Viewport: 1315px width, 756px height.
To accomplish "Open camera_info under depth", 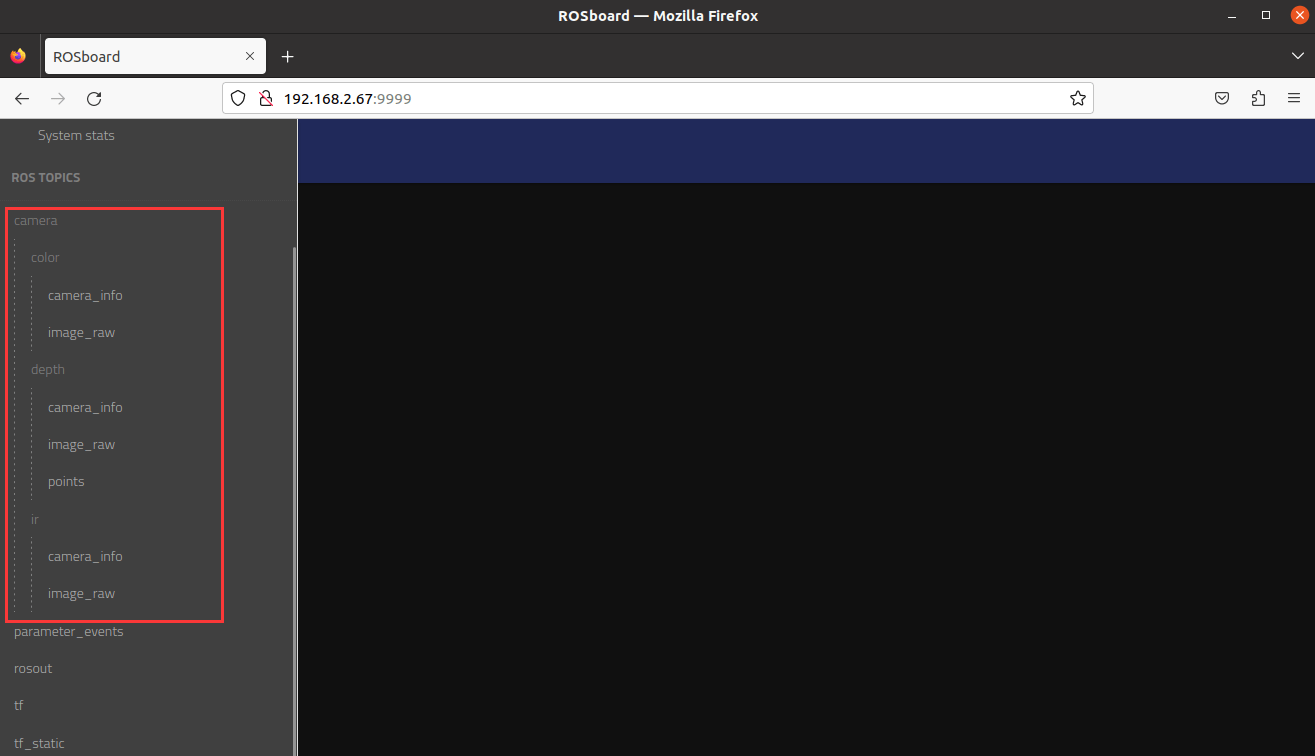I will click(x=85, y=407).
